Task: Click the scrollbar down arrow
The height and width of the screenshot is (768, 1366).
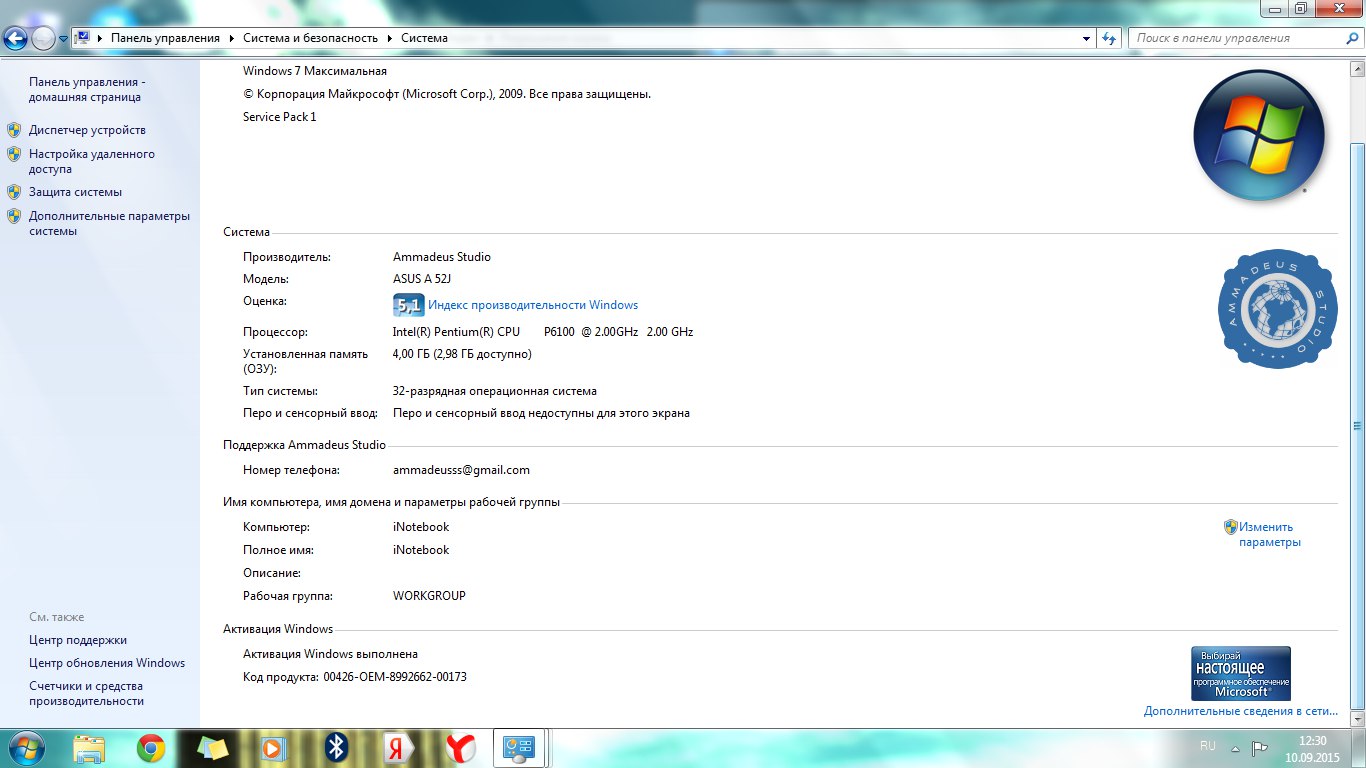Action: click(1357, 719)
